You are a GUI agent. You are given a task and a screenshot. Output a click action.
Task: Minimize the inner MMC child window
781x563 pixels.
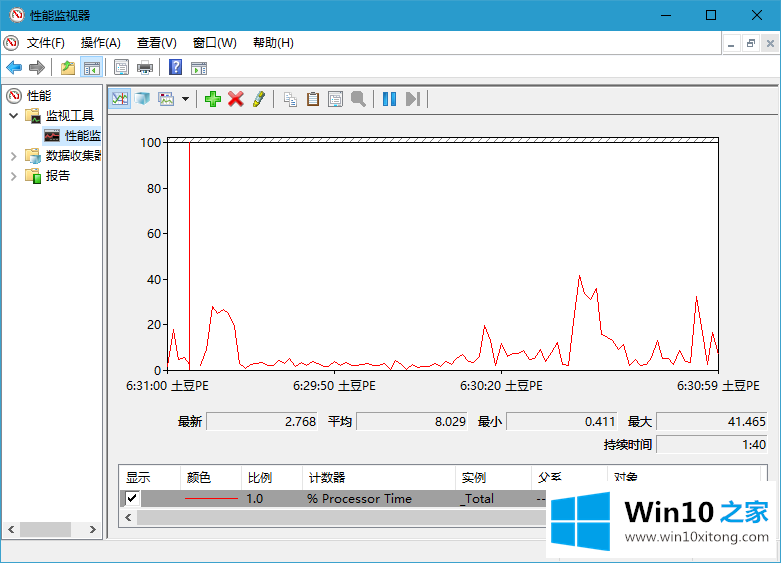(x=731, y=44)
